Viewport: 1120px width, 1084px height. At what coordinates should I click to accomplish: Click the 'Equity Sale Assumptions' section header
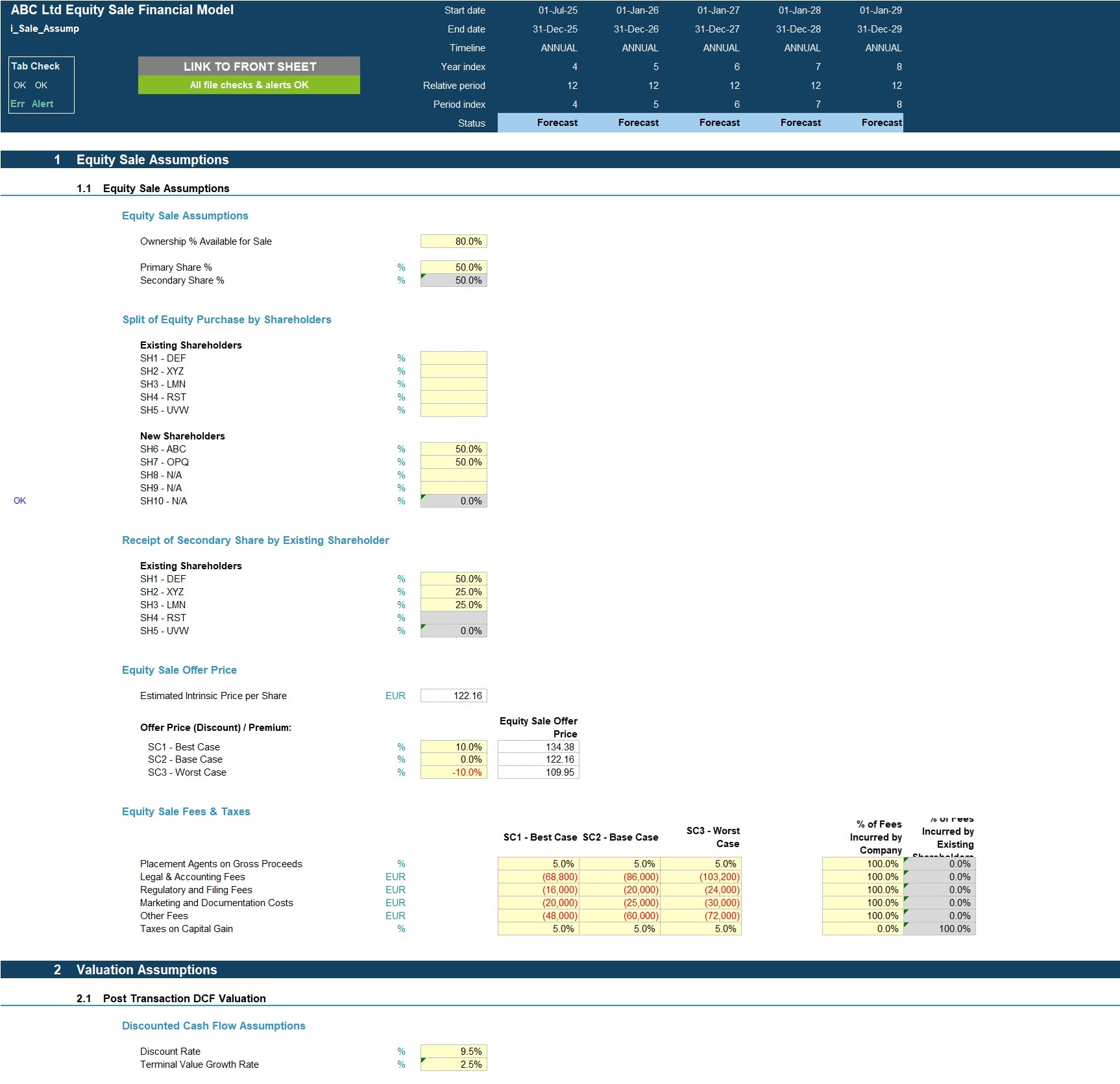tap(152, 159)
